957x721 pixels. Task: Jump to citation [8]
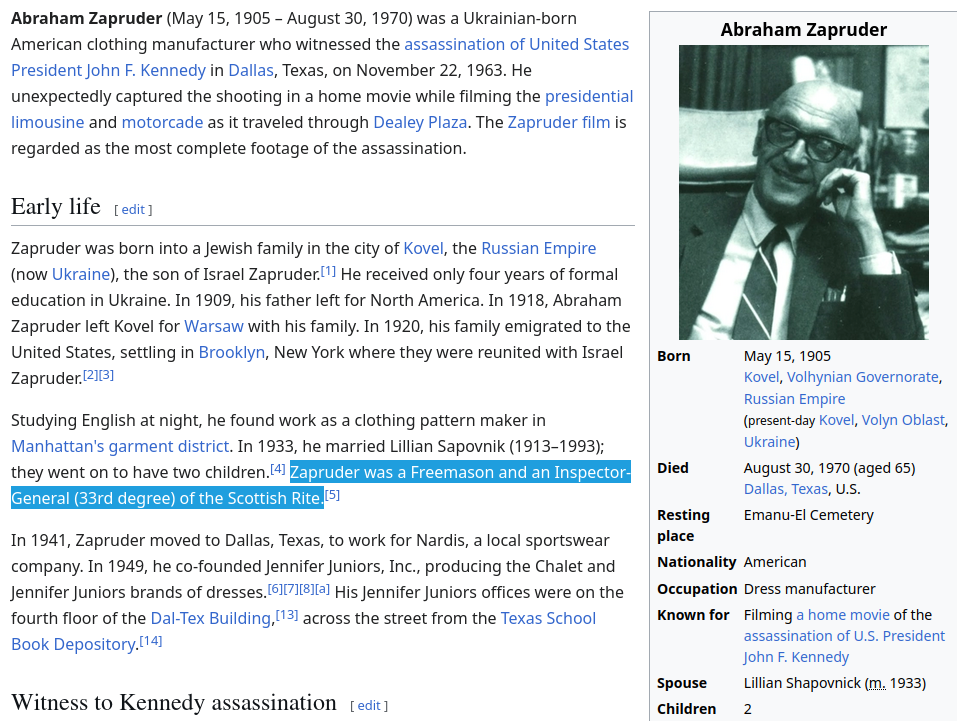click(307, 589)
